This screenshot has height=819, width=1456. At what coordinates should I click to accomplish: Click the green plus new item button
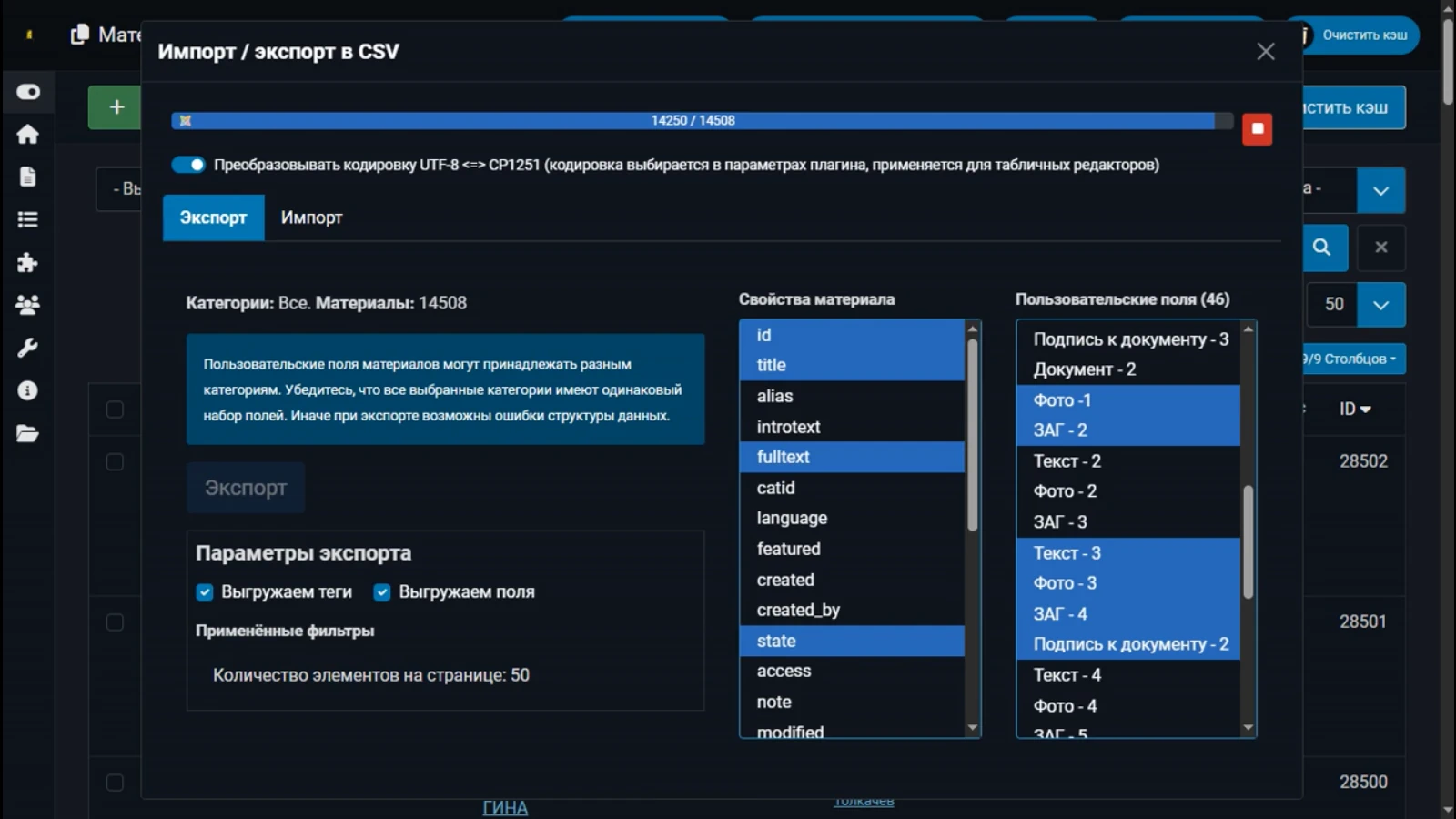click(x=116, y=107)
